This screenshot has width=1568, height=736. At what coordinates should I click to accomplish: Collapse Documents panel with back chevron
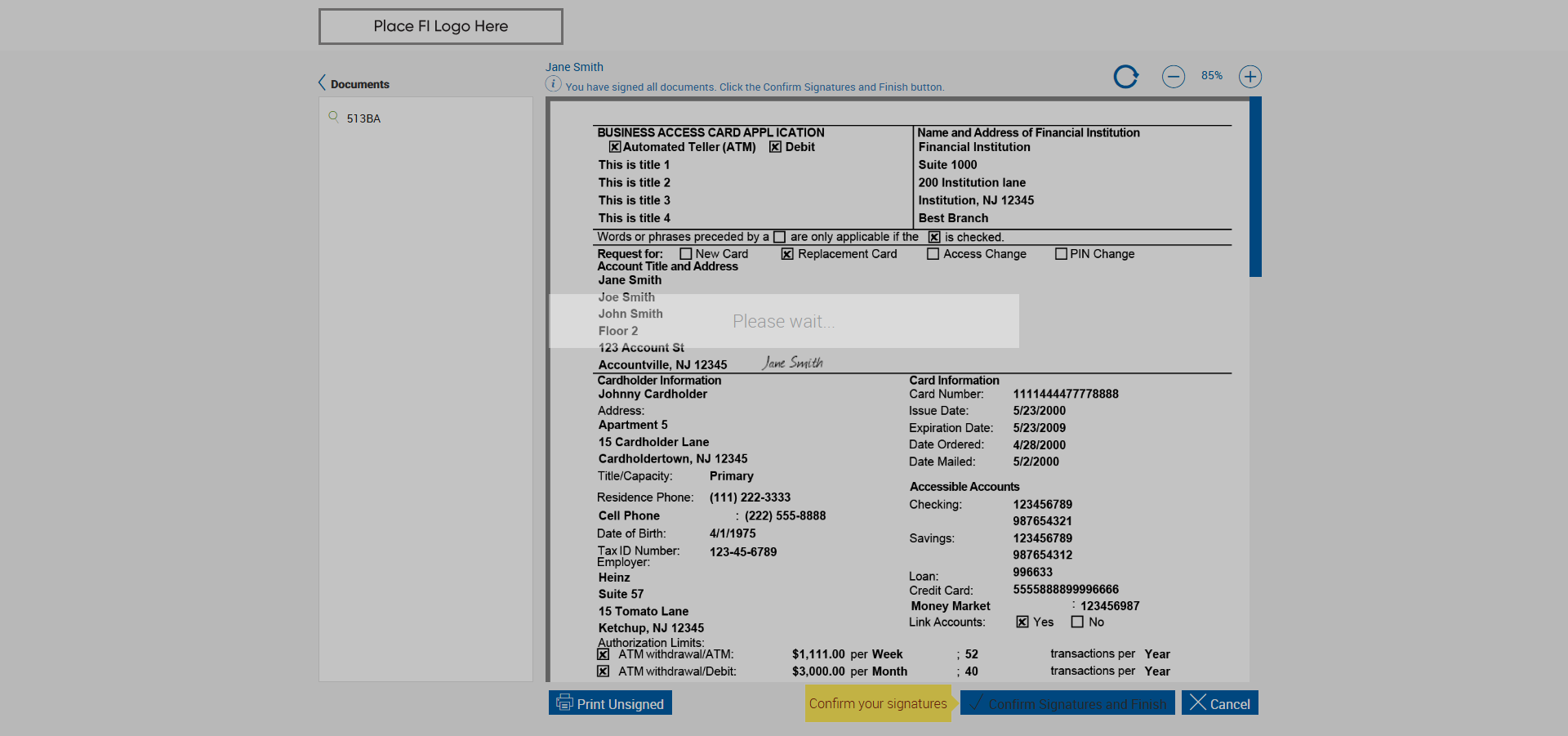click(x=322, y=83)
